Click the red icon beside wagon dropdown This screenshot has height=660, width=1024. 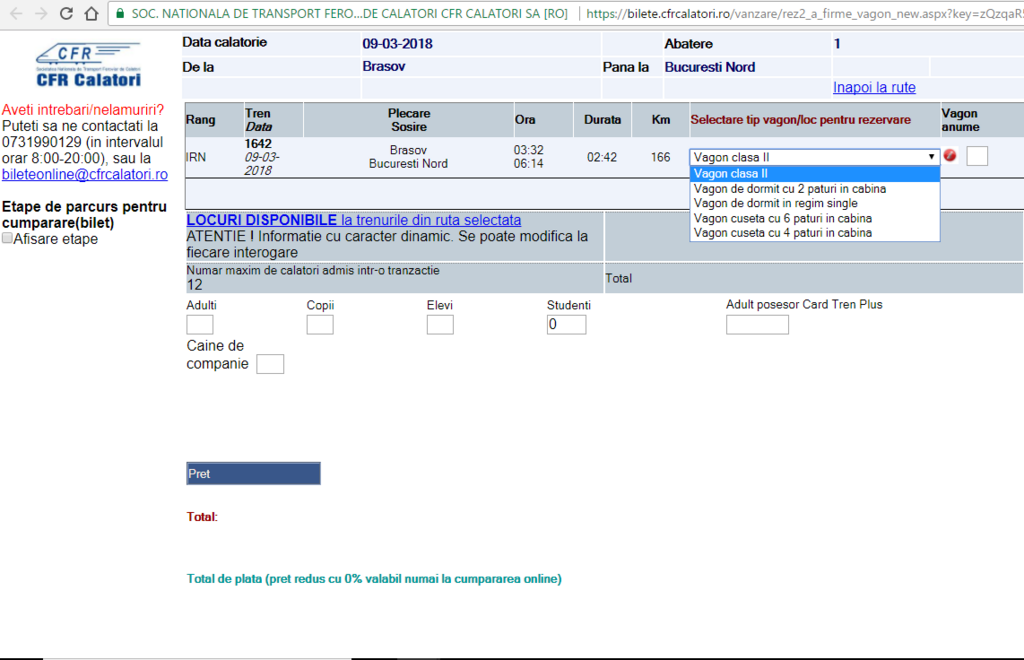950,155
